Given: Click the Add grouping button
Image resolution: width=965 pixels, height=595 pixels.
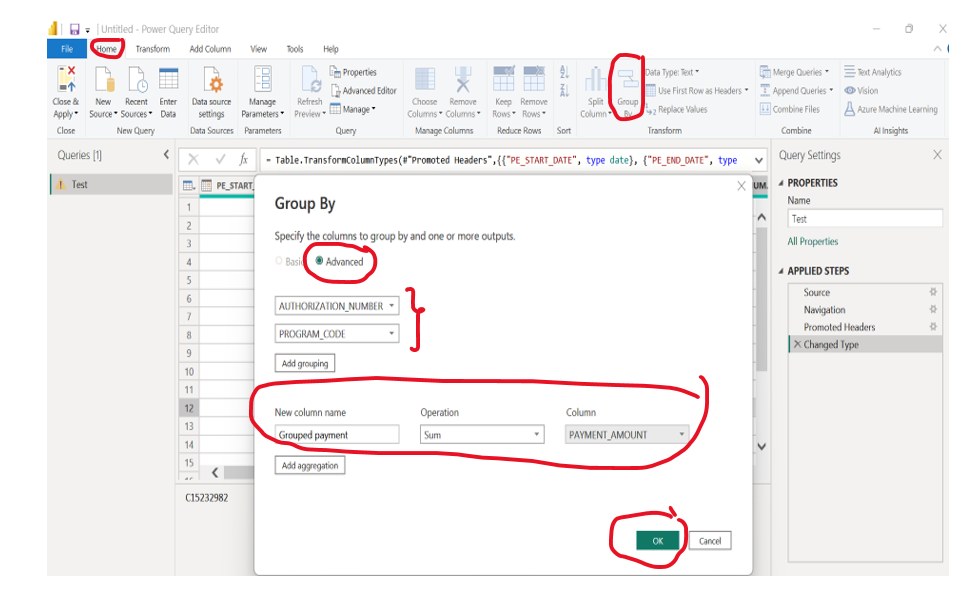Looking at the screenshot, I should point(305,363).
